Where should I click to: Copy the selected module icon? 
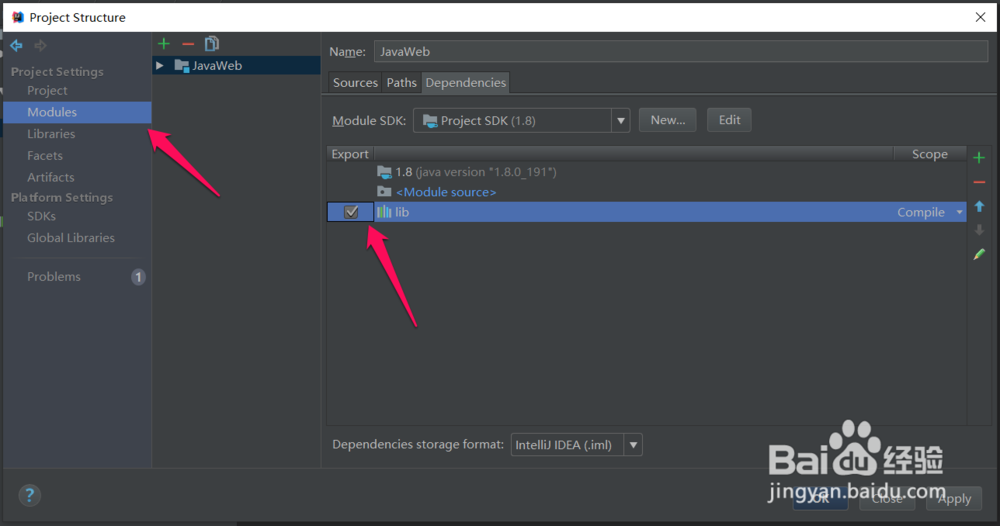[x=212, y=43]
